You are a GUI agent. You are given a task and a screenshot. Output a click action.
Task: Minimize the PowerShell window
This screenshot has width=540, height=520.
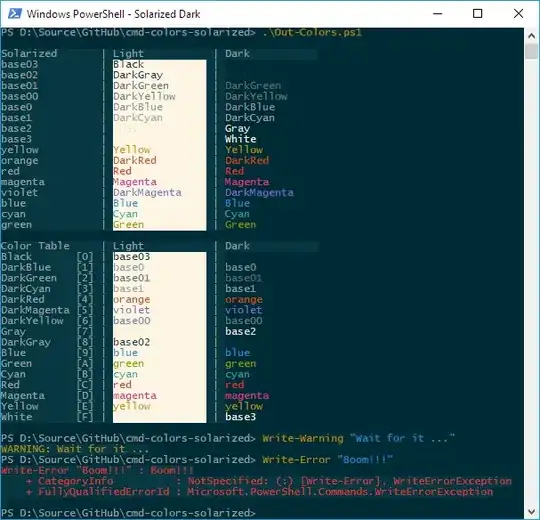[437, 14]
